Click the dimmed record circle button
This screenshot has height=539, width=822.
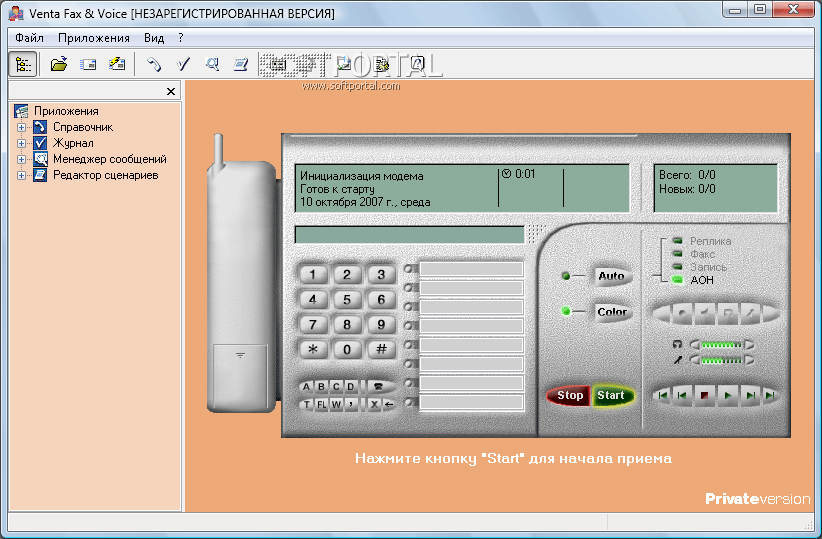pyautogui.click(x=682, y=313)
